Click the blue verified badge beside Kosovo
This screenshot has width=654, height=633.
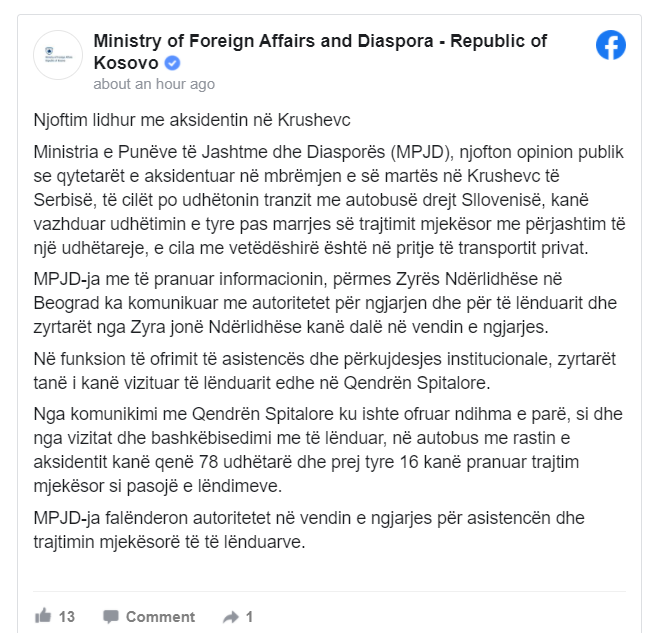[x=172, y=63]
